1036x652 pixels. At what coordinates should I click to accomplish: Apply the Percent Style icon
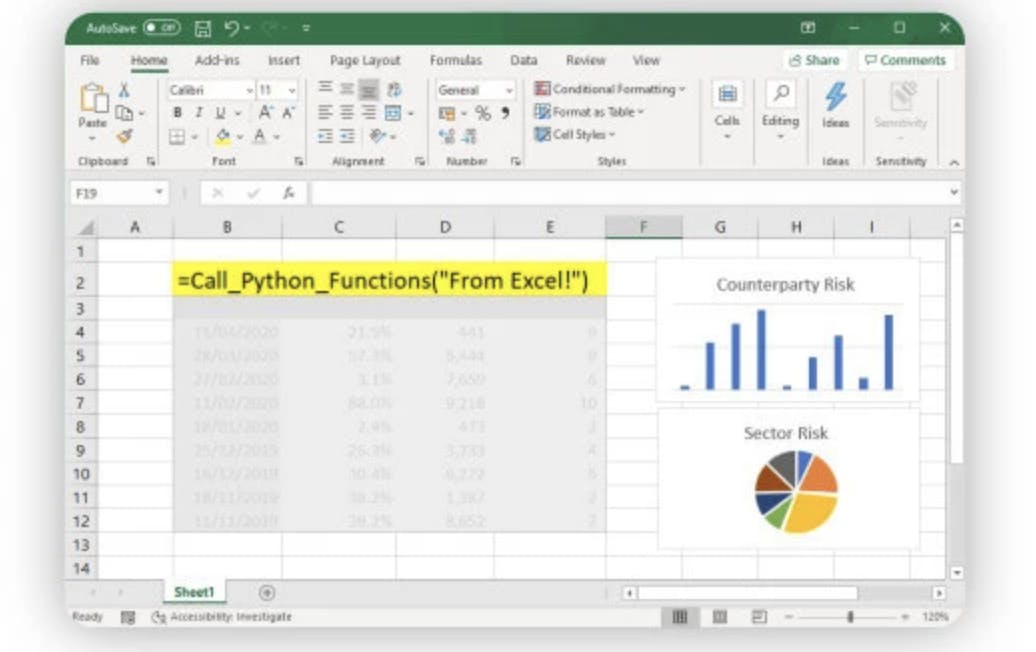pyautogui.click(x=481, y=111)
